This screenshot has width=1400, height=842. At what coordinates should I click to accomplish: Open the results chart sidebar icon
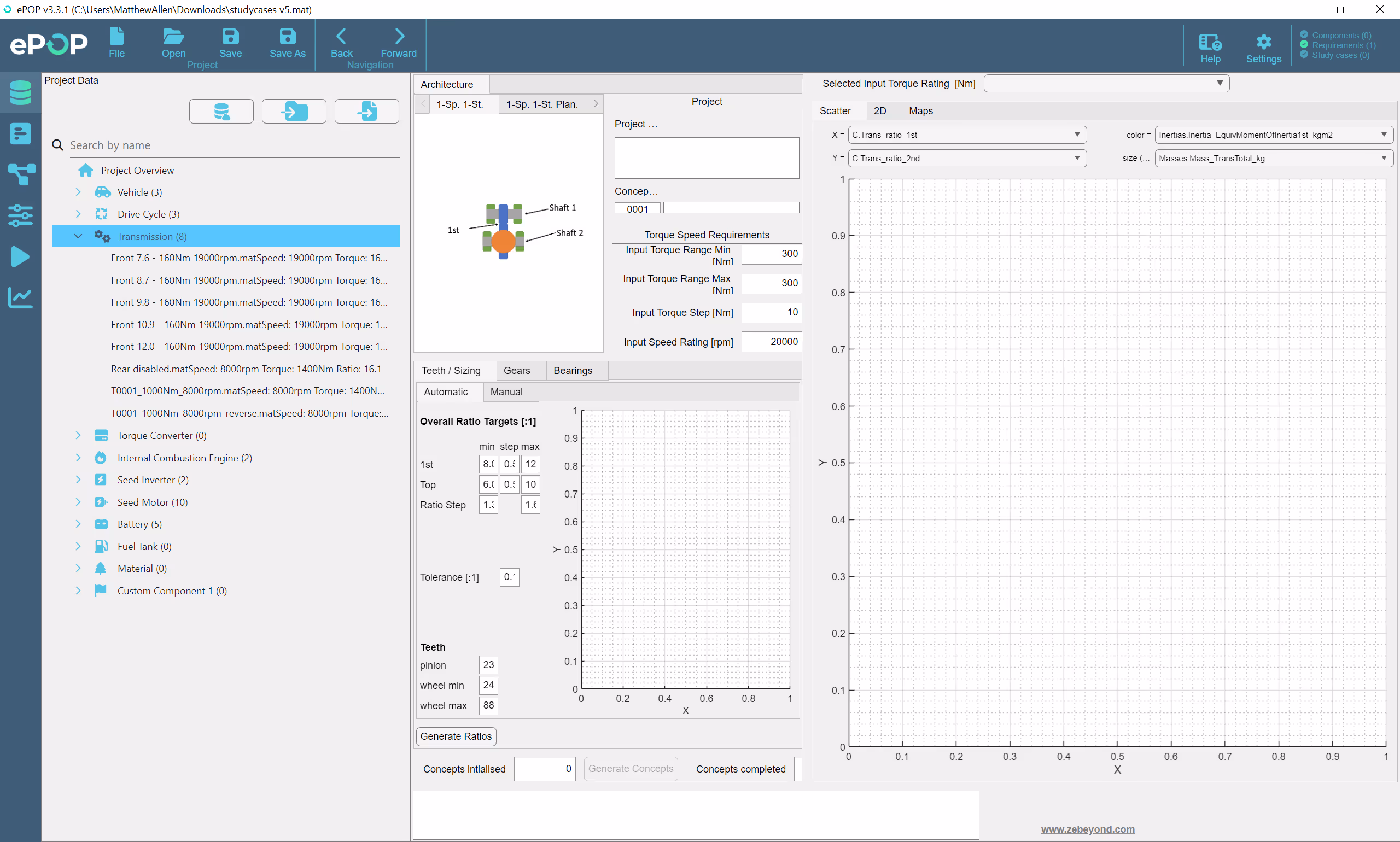click(x=20, y=297)
